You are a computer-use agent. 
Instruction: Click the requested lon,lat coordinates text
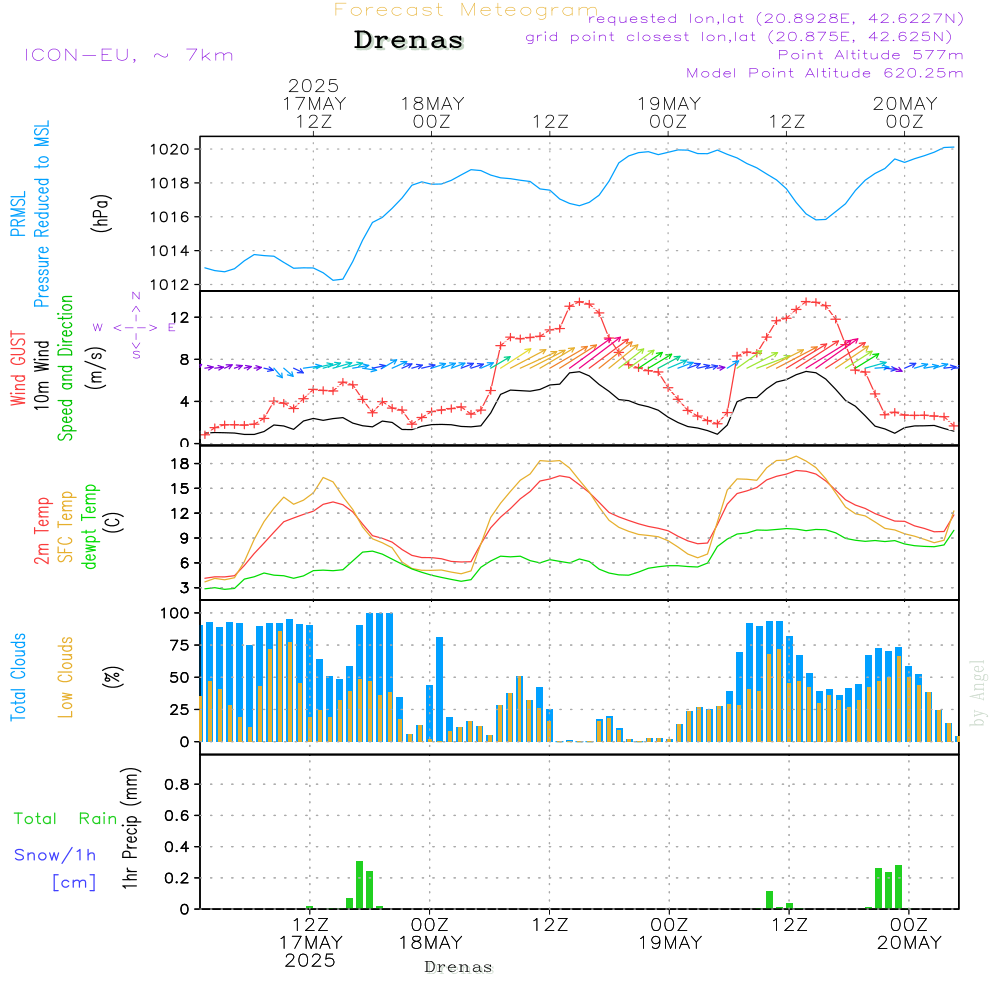coord(776,19)
